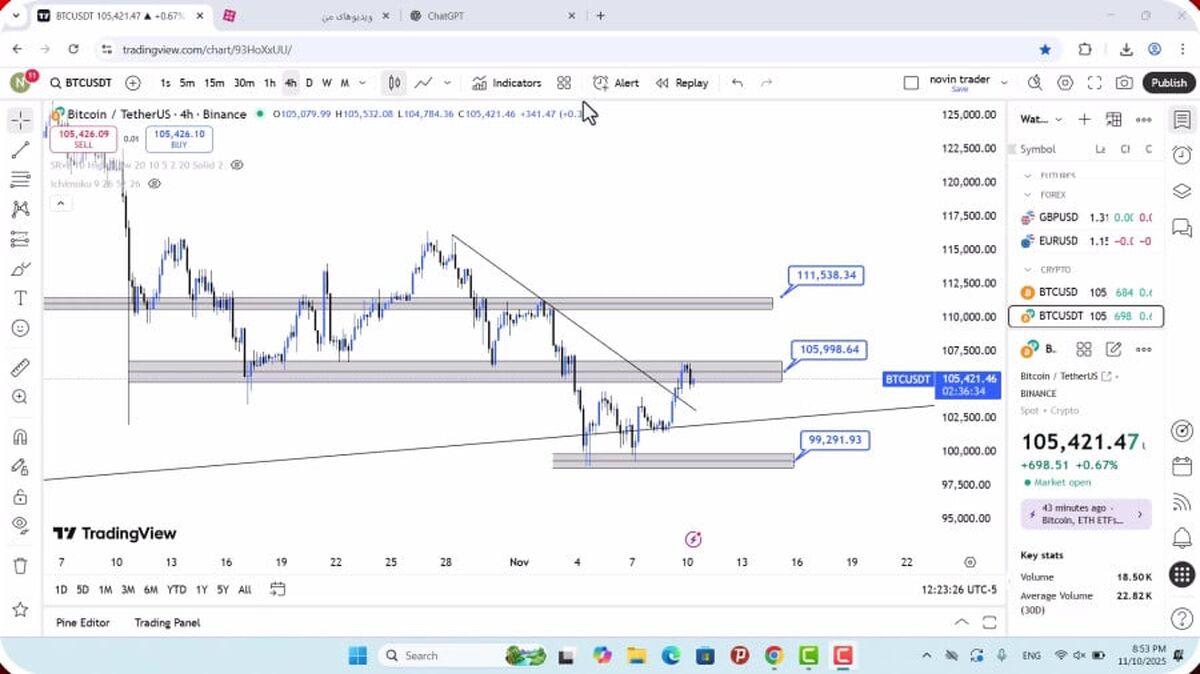Add symbol to watchlist plus icon
This screenshot has width=1200, height=674.
(x=1084, y=119)
